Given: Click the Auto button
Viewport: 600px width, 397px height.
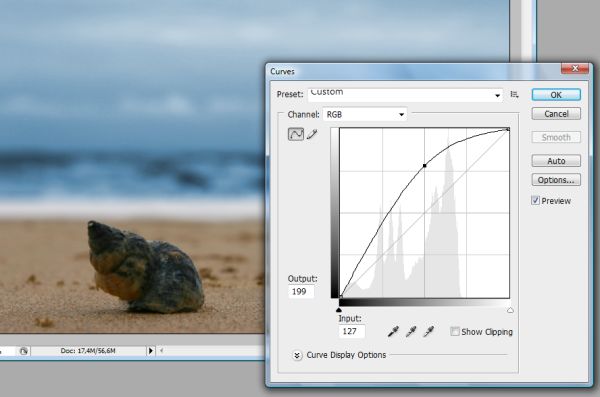Looking at the screenshot, I should 556,161.
